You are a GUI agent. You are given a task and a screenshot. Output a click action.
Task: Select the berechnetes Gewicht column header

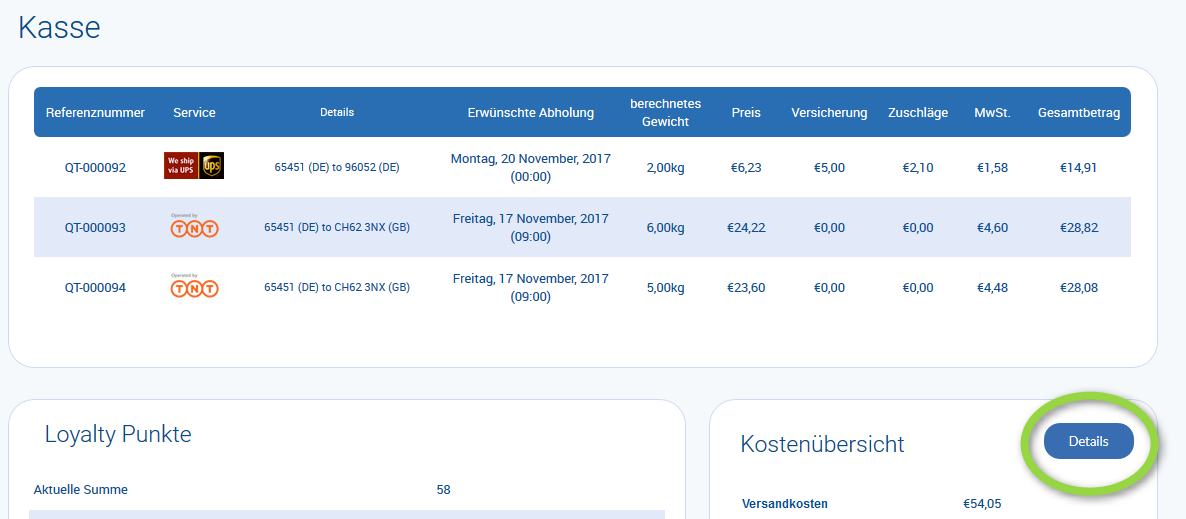[x=666, y=112]
